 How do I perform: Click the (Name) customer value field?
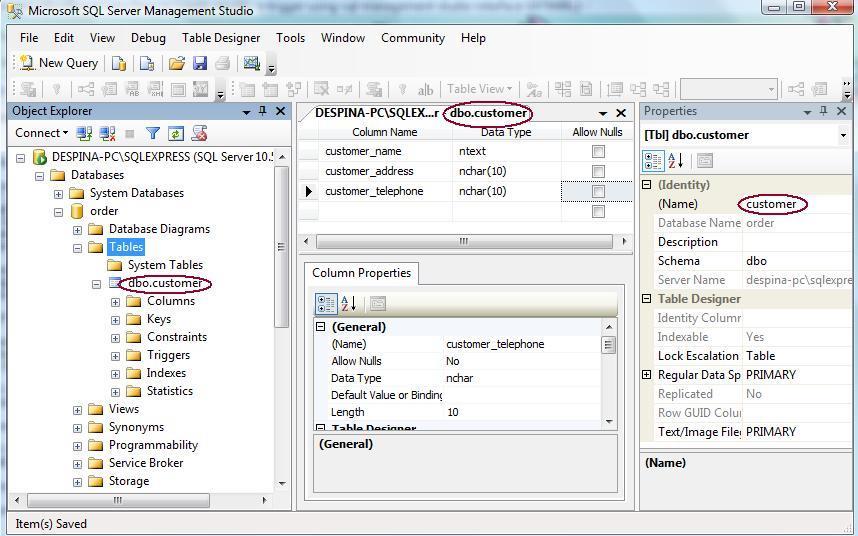797,204
